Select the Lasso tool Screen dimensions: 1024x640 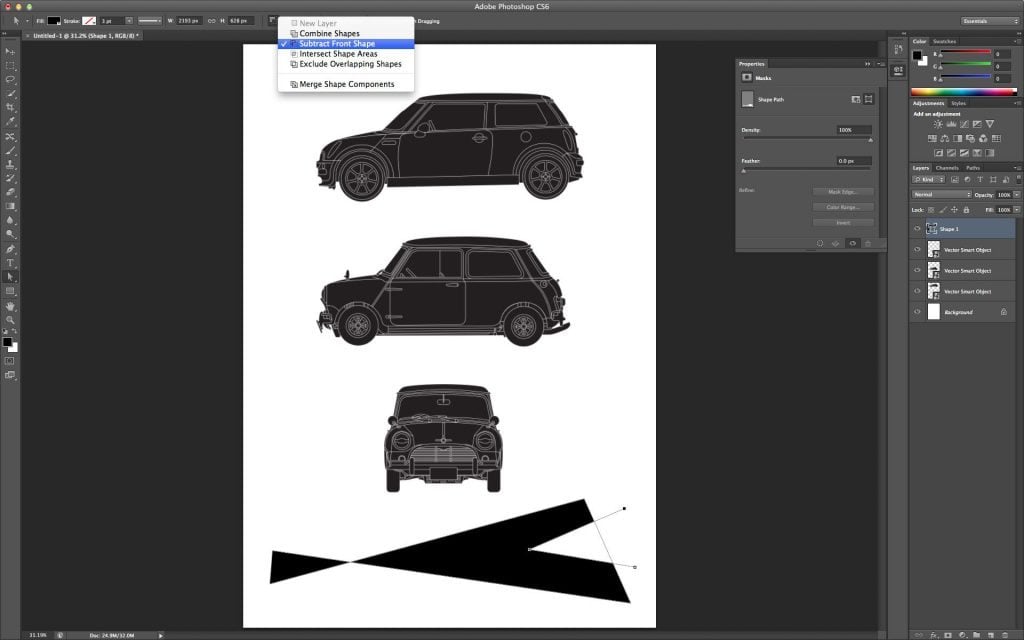(10, 79)
